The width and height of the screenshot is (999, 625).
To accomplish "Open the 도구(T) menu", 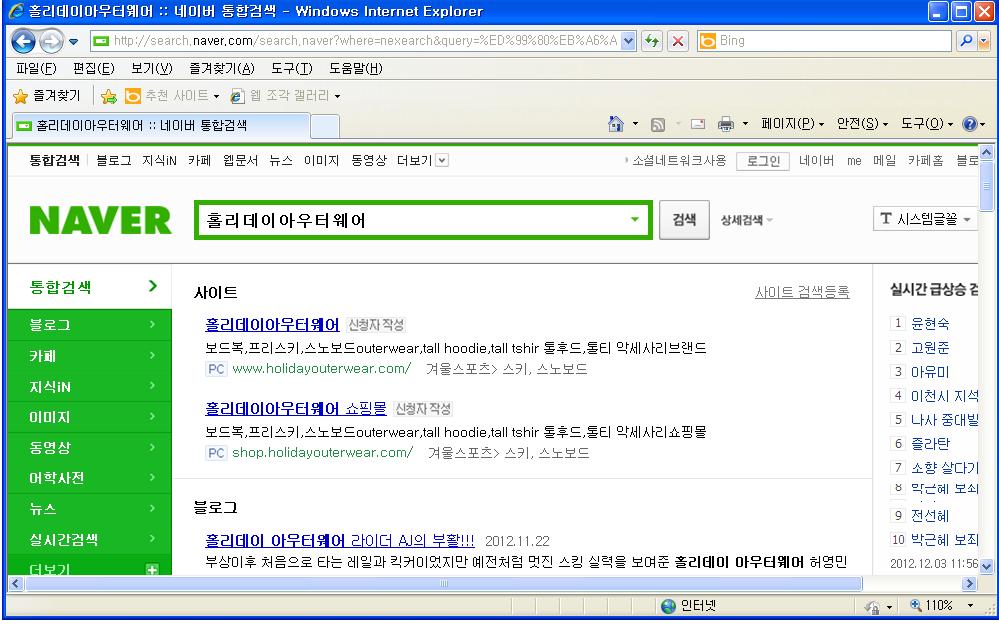I will (x=292, y=68).
